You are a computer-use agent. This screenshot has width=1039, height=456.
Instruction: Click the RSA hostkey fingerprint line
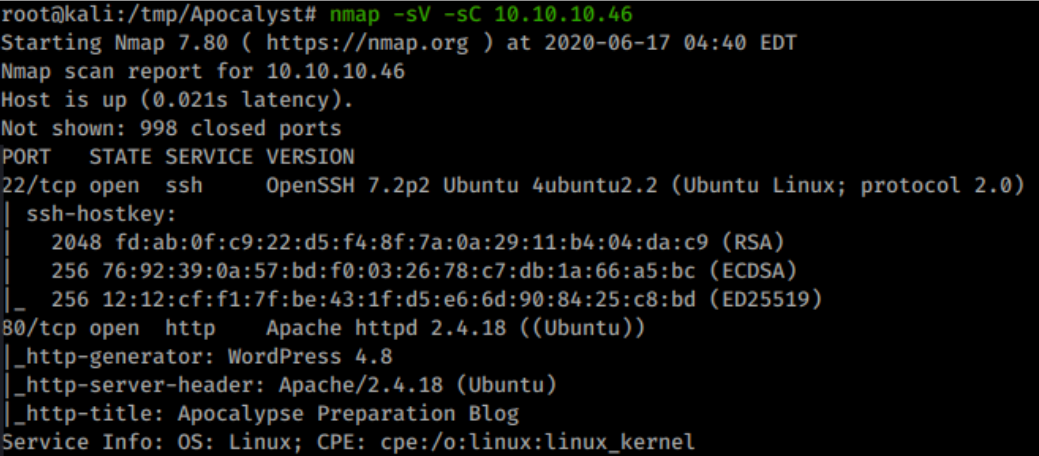pyautogui.click(x=418, y=243)
